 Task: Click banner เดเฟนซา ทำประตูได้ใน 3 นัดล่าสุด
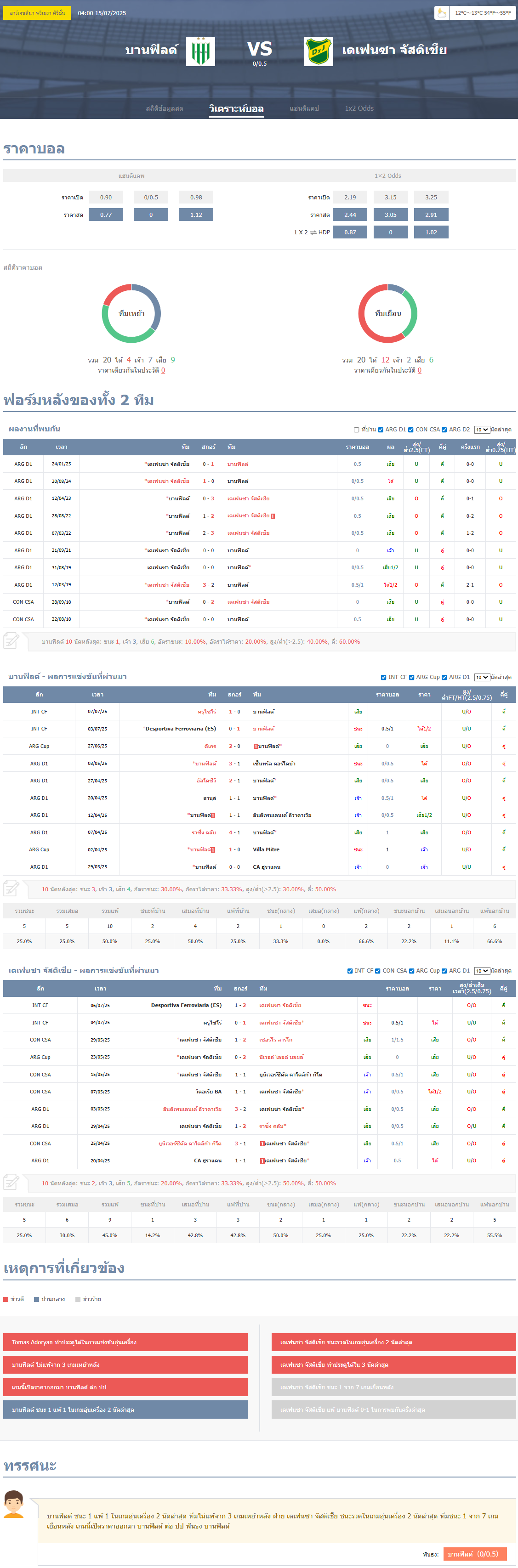(x=393, y=1364)
